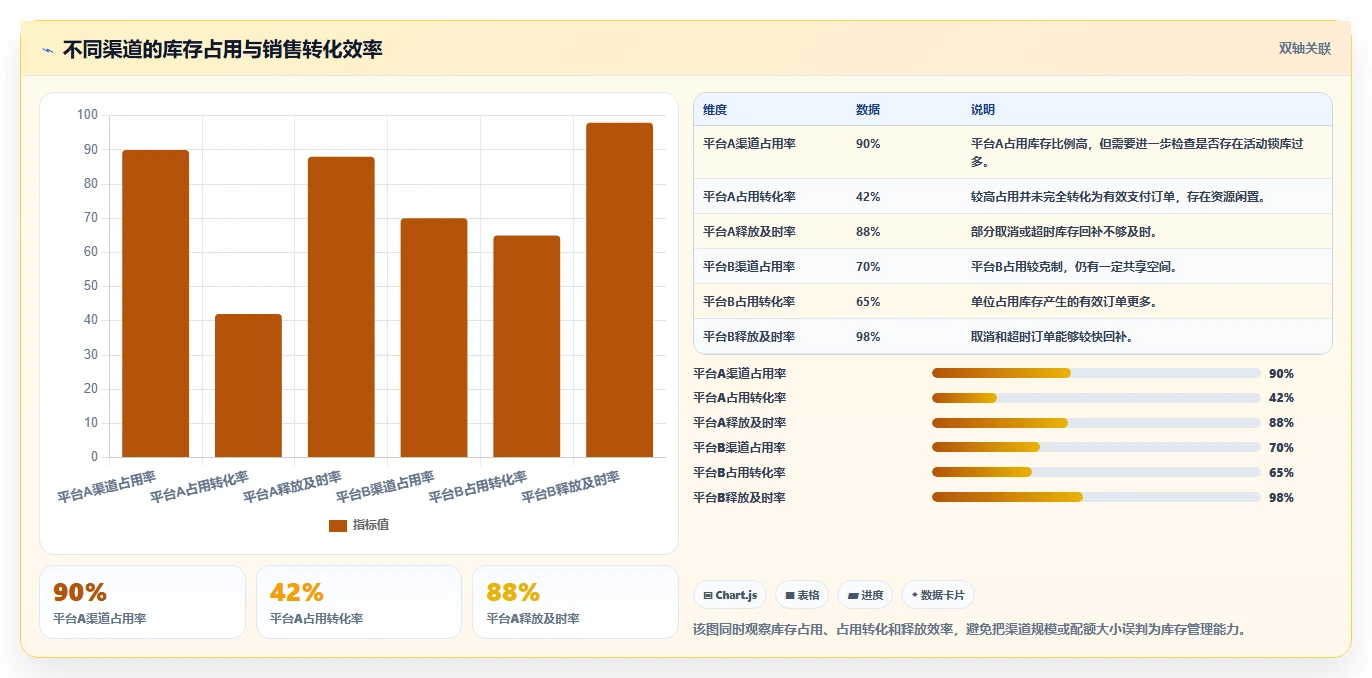Click the 平台B渠道占用率 bar in chart

point(434,338)
